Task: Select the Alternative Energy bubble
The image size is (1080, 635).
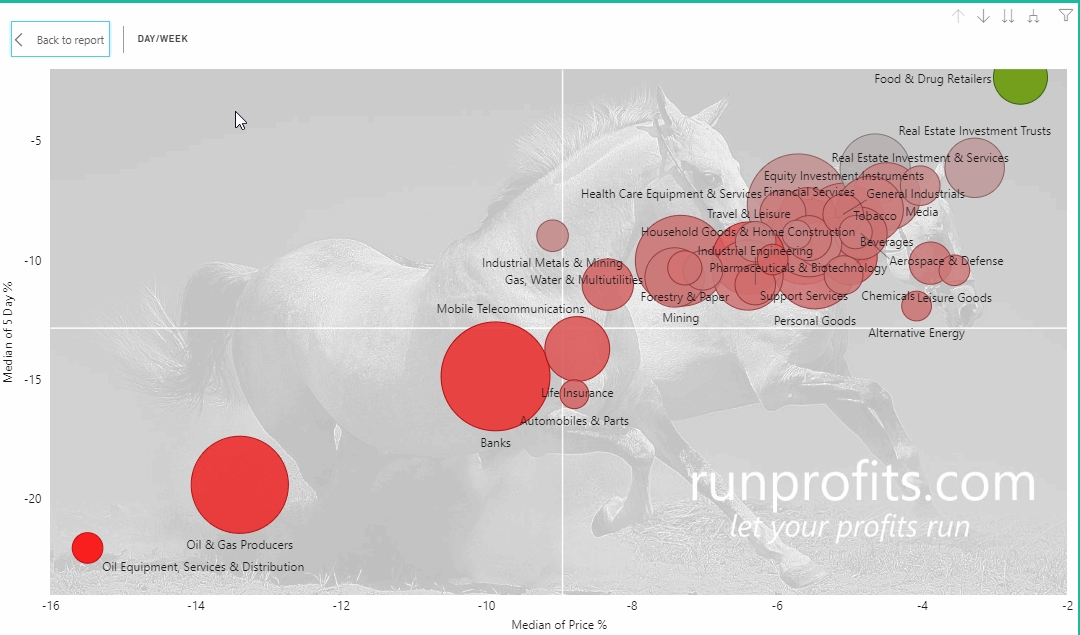Action: click(x=916, y=307)
